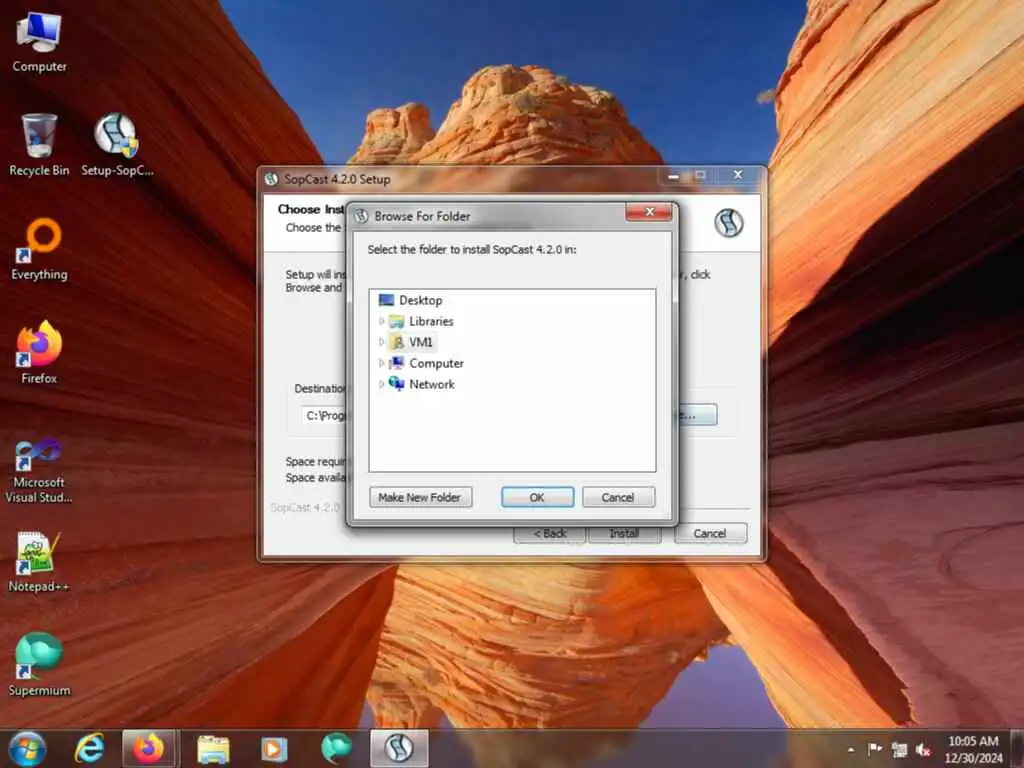Click the SopCast 4.2.0 Setup title bar icon
The height and width of the screenshot is (768, 1024).
pos(272,179)
